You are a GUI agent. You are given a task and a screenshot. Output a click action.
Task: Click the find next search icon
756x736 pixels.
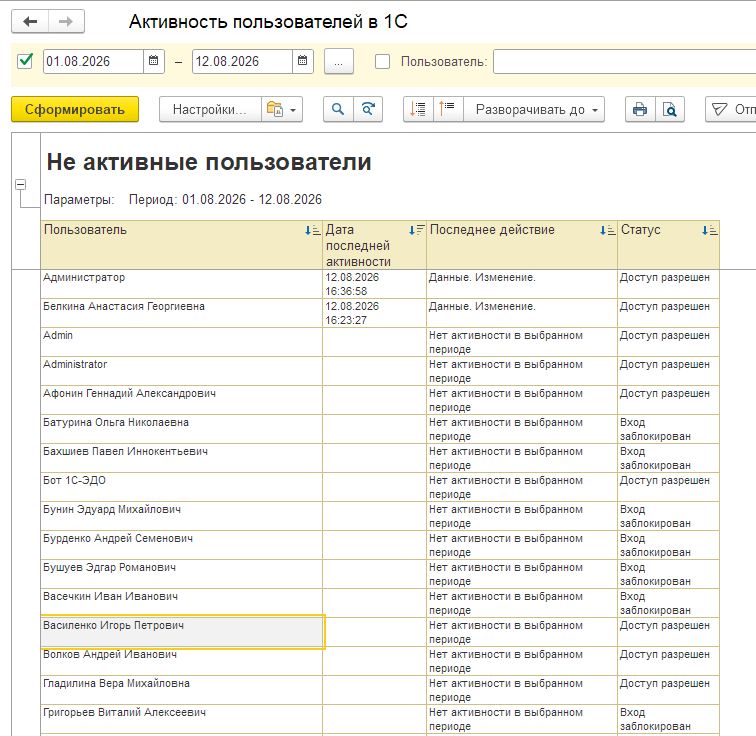point(368,109)
